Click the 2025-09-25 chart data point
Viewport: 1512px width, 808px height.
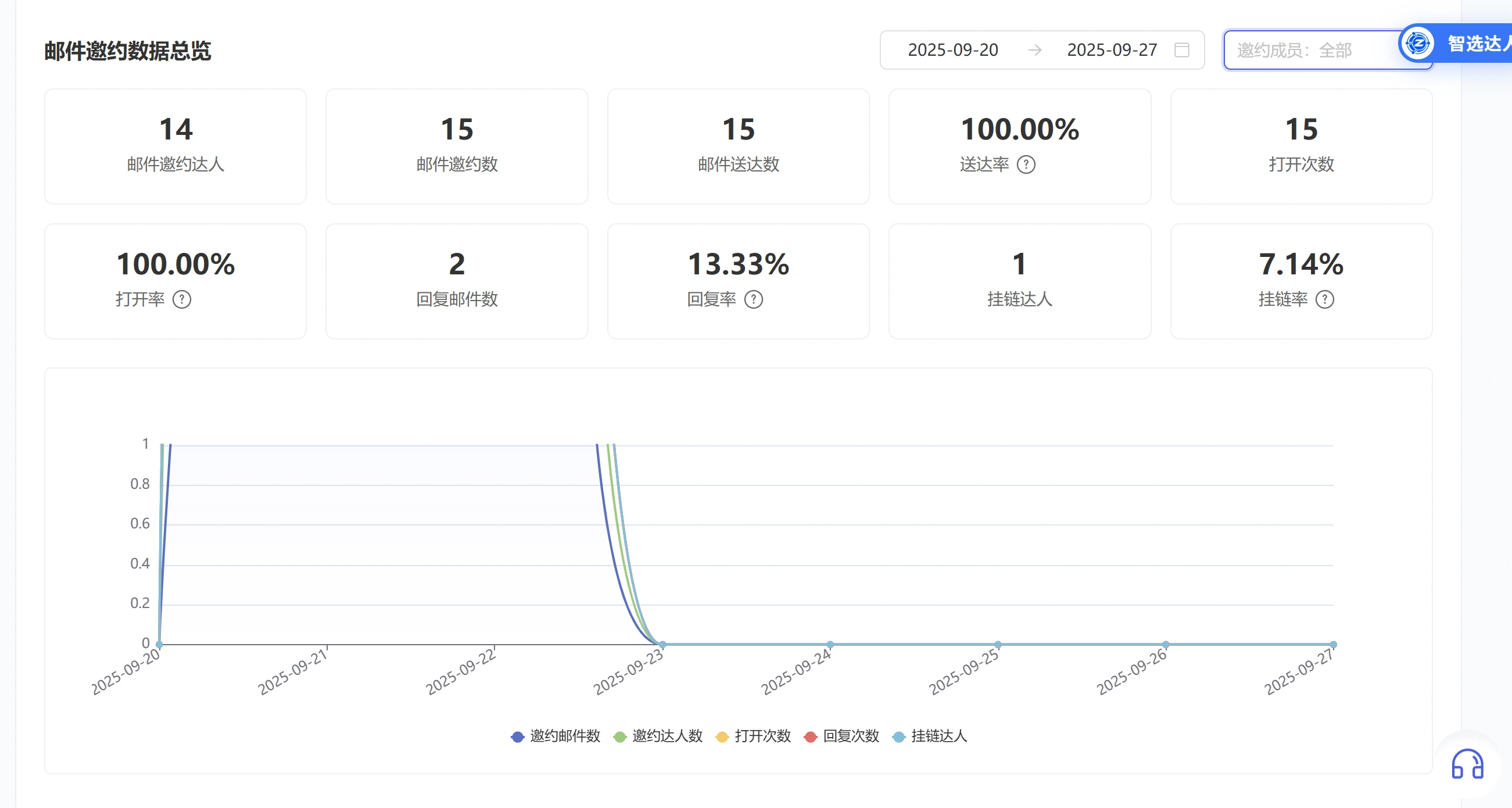tap(998, 644)
